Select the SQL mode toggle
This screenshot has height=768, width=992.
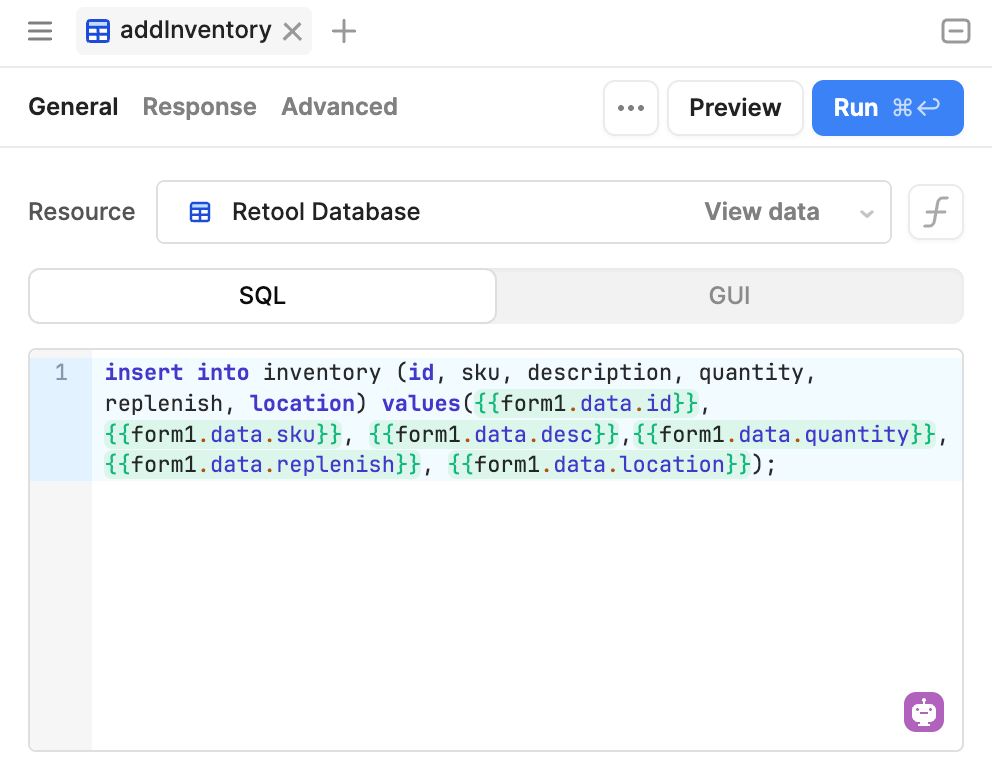pos(263,296)
